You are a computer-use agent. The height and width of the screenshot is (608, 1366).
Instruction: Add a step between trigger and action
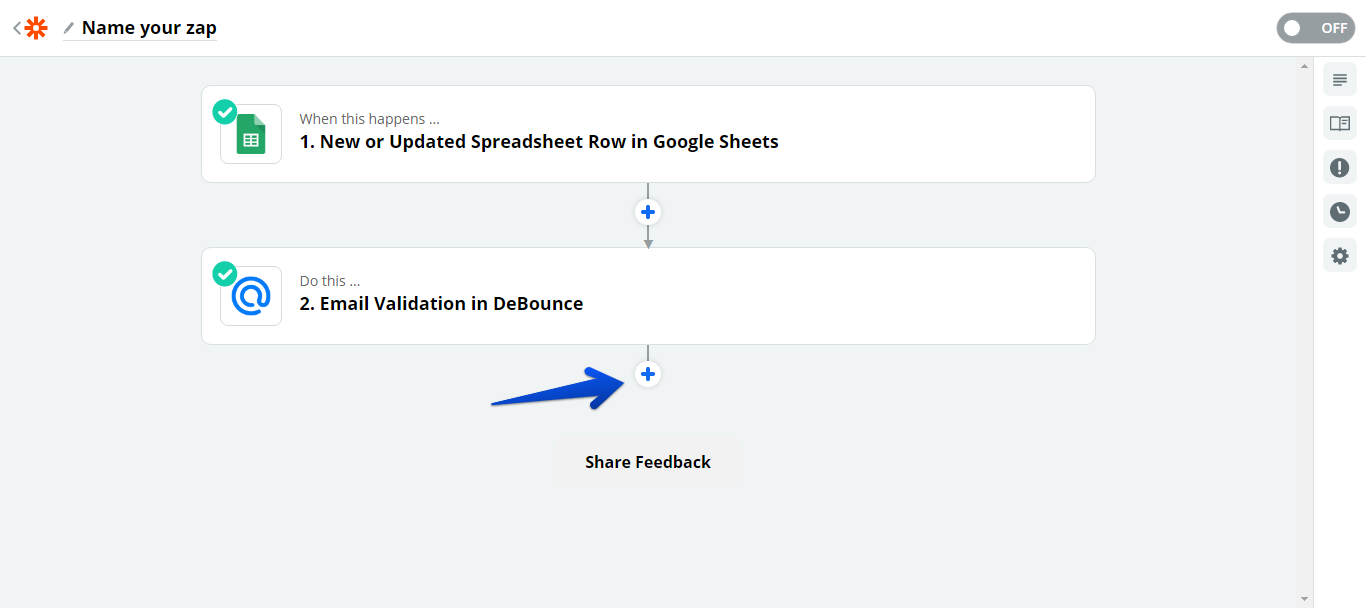[648, 212]
